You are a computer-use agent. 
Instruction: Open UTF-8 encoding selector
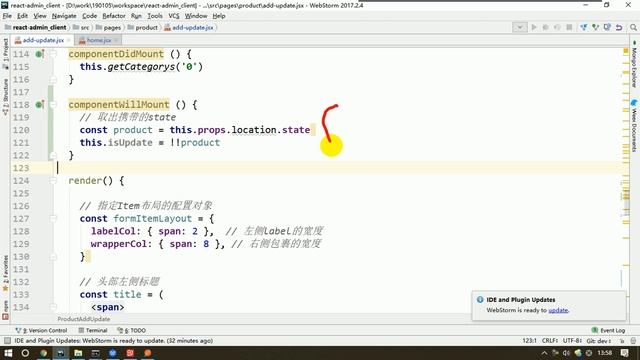coord(572,340)
